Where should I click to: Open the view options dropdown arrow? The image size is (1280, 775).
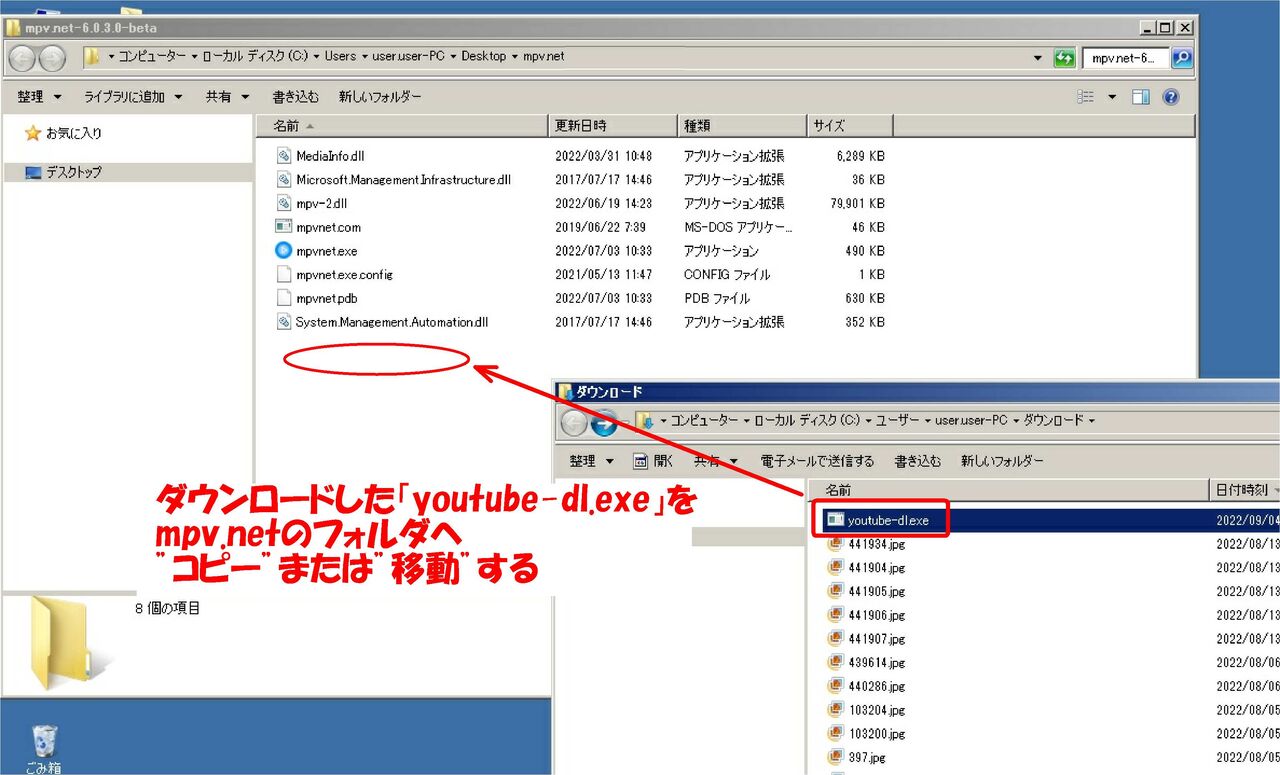[x=1110, y=96]
